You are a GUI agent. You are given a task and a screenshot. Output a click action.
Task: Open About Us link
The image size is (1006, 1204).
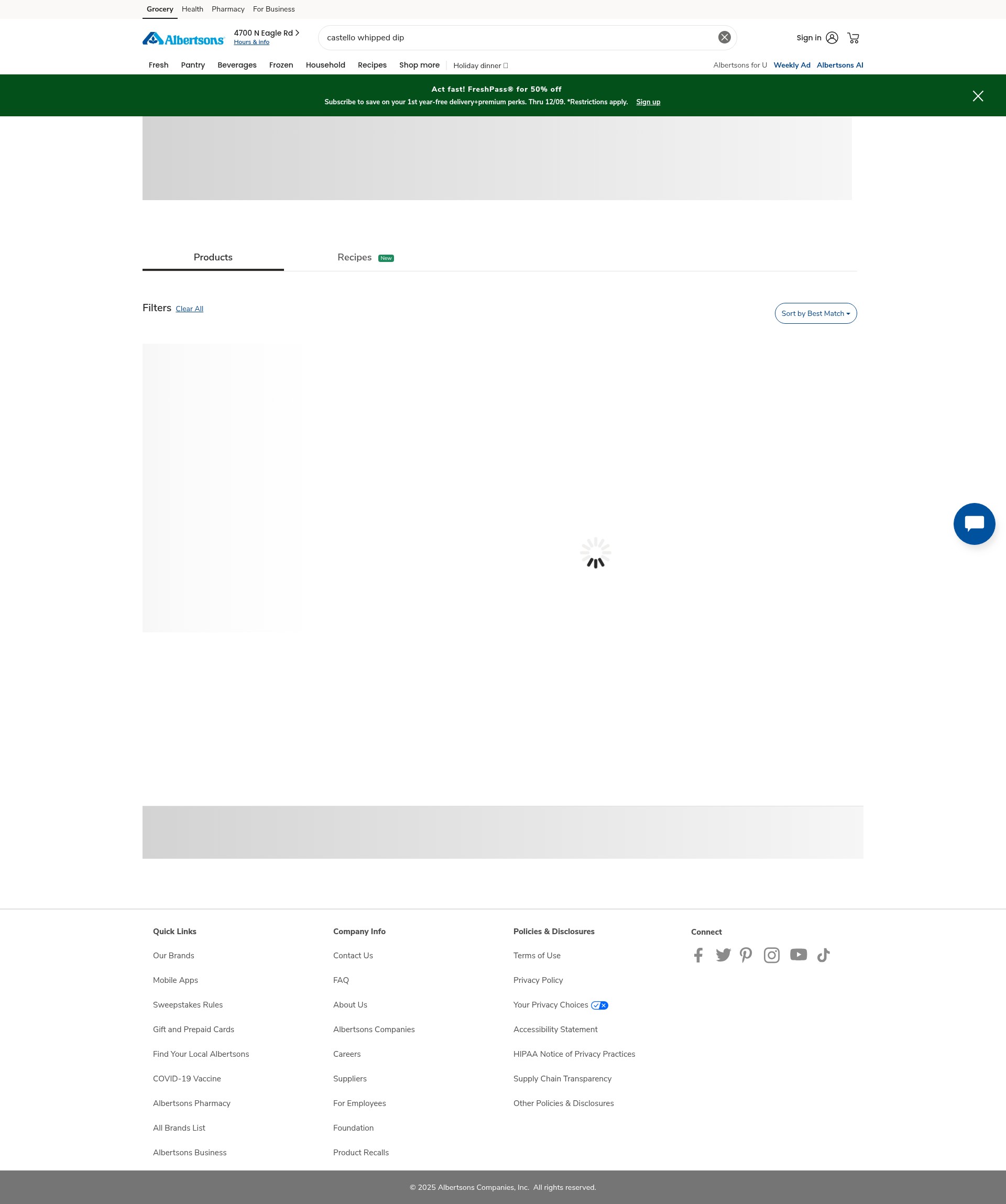click(349, 1004)
